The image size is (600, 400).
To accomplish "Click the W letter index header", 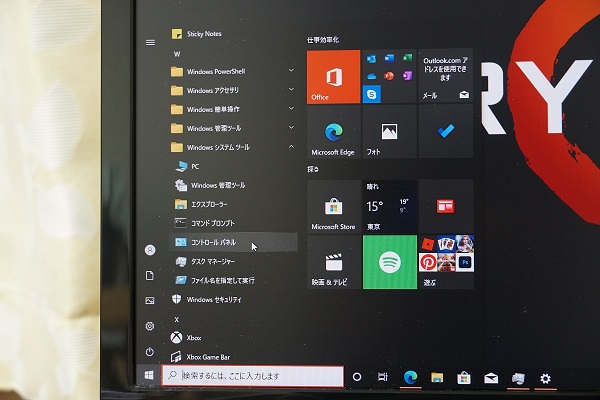I will click(177, 54).
